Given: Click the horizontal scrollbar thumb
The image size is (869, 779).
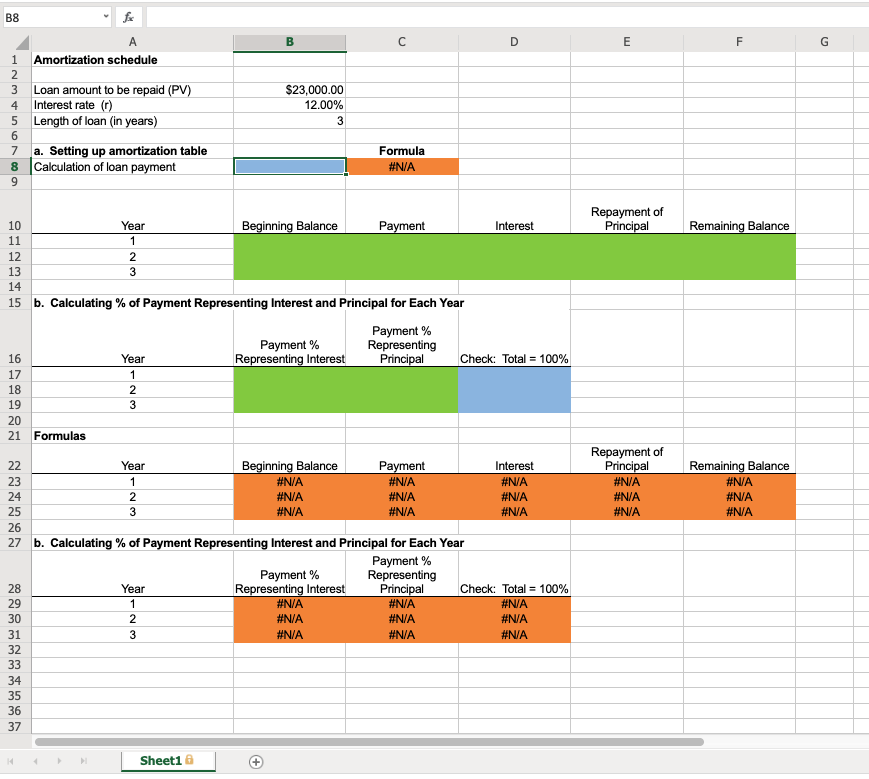Looking at the screenshot, I should (369, 741).
